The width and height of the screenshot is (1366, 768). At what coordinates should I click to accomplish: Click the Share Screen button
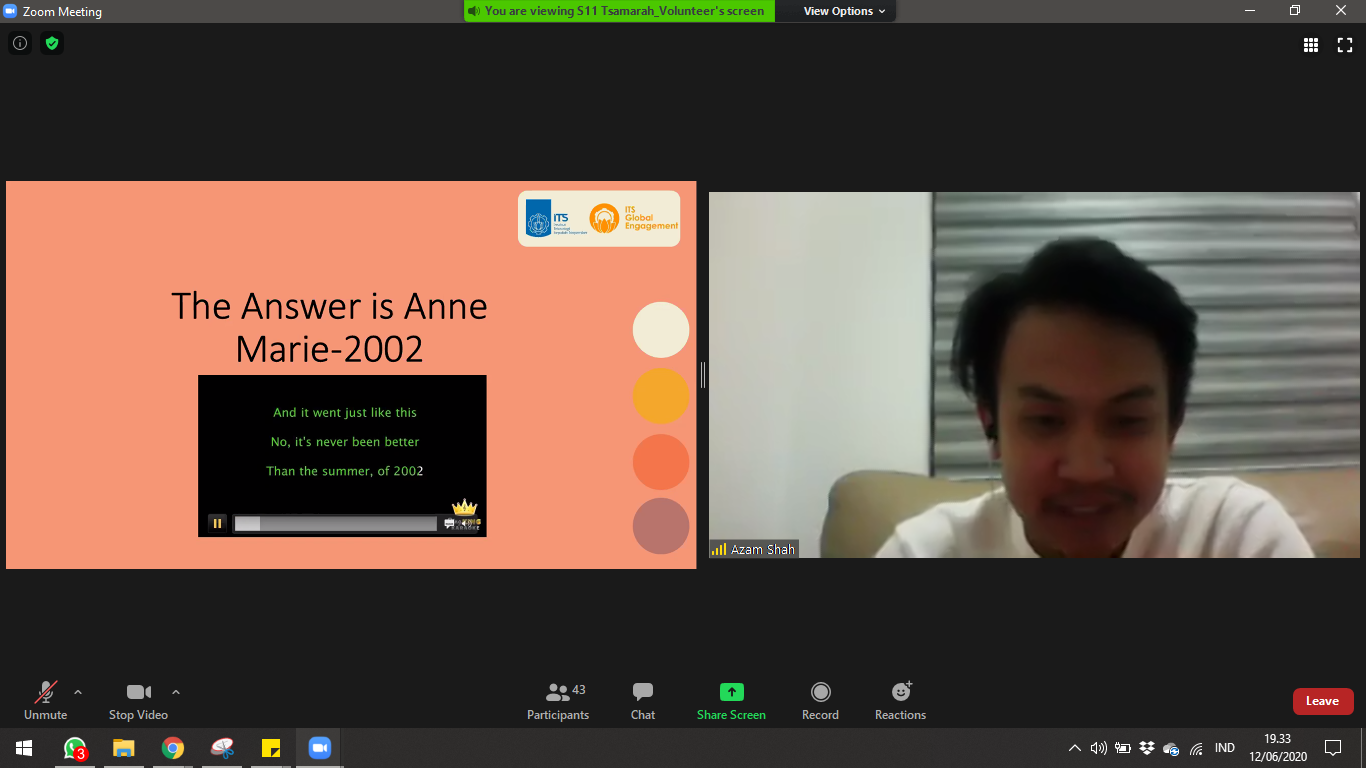pyautogui.click(x=731, y=700)
